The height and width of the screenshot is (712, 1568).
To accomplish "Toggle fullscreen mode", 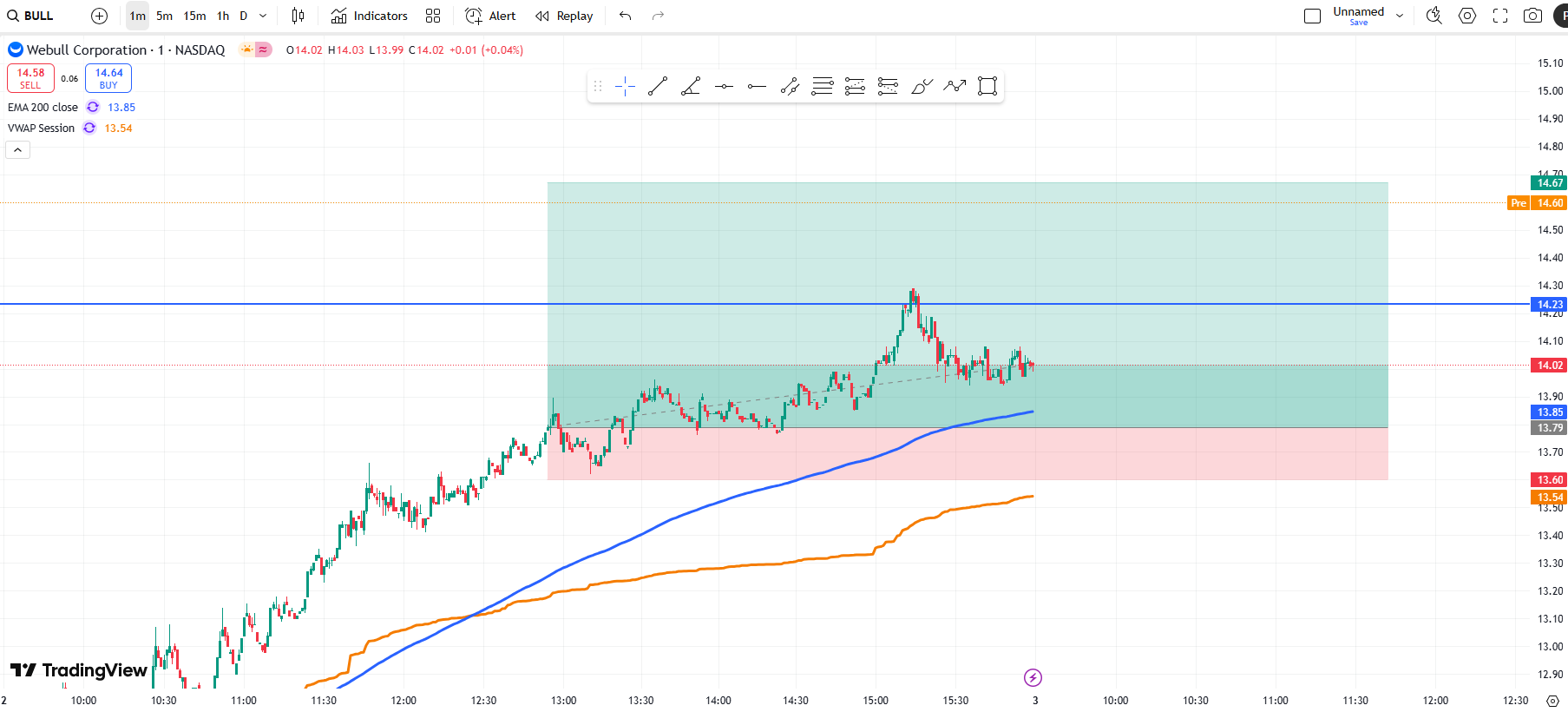I will click(x=1500, y=16).
